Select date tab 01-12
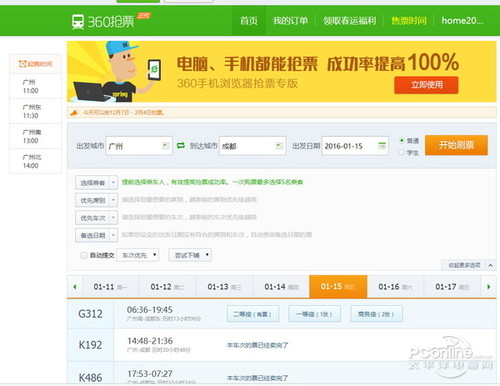Viewport: 500px width, 386px height. [x=167, y=287]
